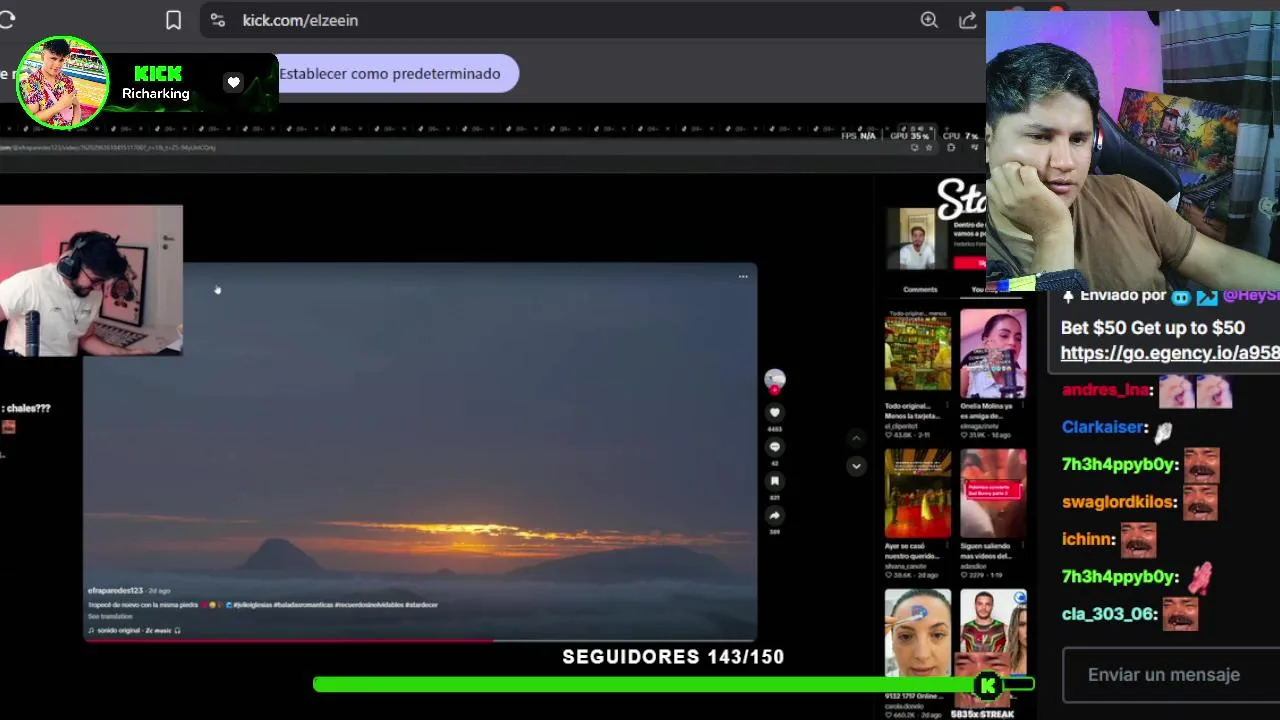The width and height of the screenshot is (1280, 720).
Task: Open the three-dot menu on the TikTok video
Action: click(743, 277)
